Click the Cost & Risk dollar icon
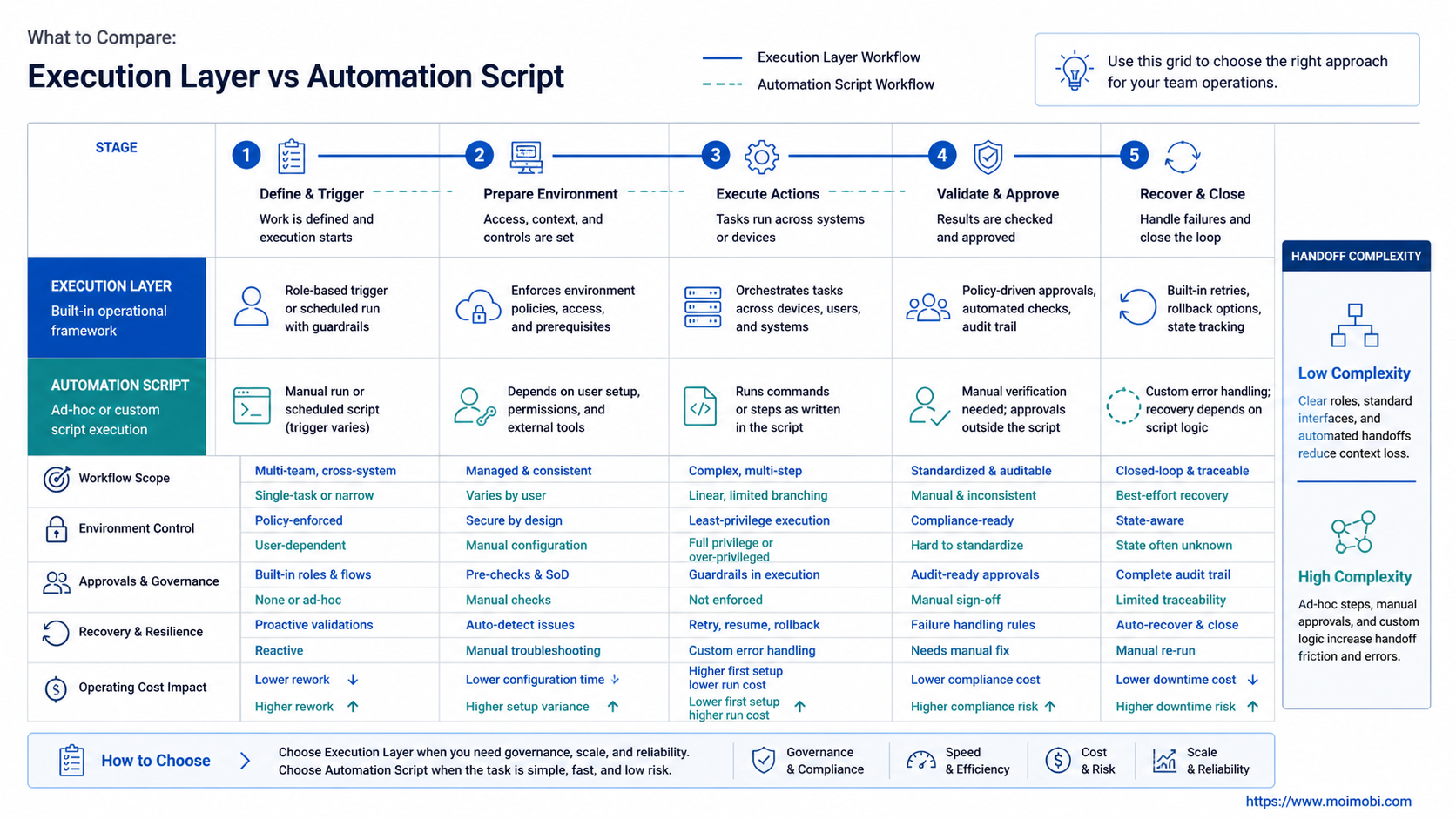1456x819 pixels. click(x=1058, y=761)
